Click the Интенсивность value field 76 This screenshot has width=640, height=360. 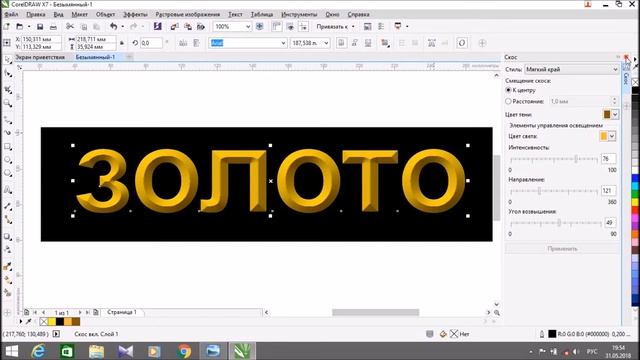pyautogui.click(x=609, y=159)
